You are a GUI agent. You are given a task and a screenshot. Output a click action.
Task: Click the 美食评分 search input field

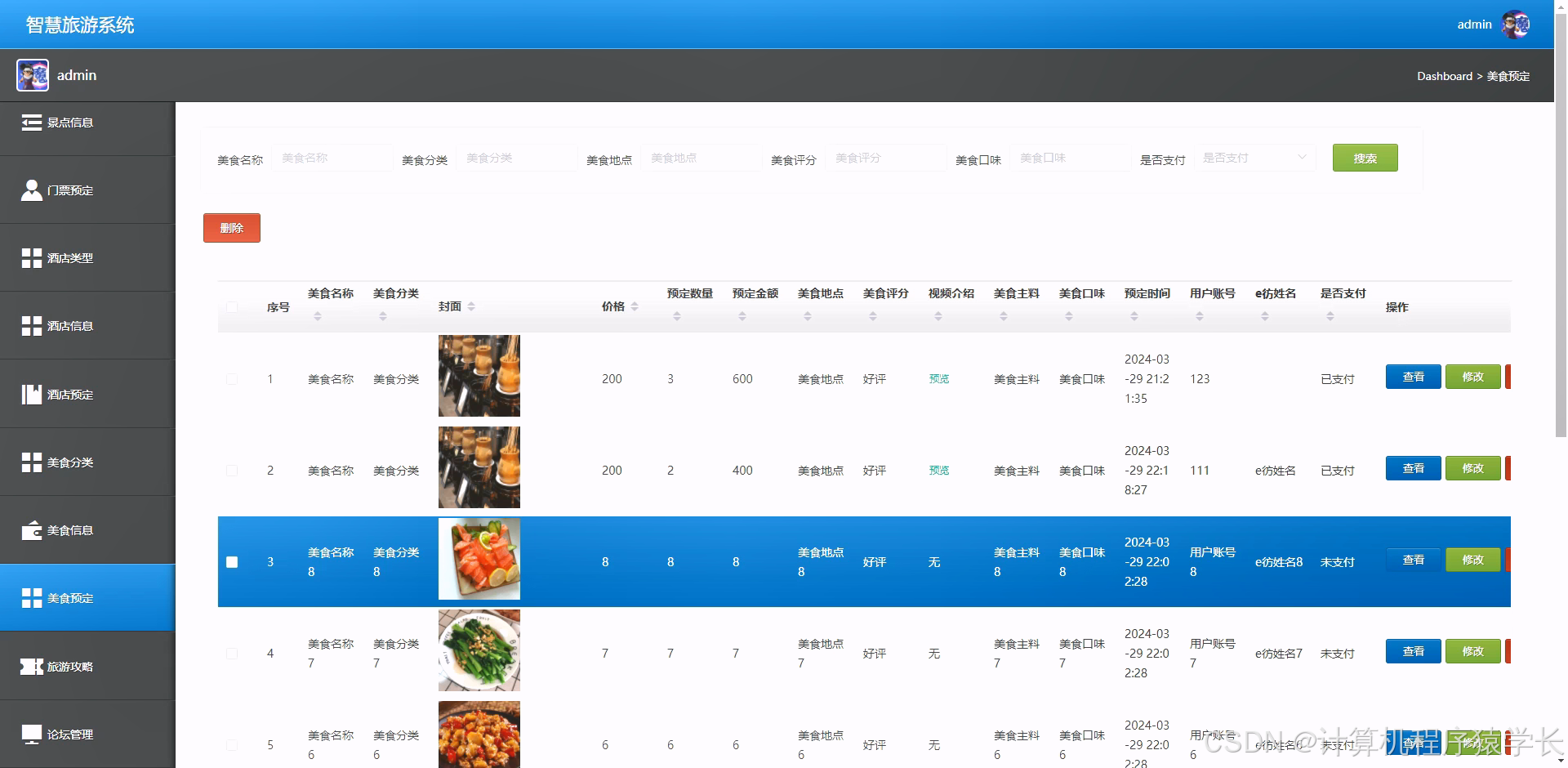point(885,158)
